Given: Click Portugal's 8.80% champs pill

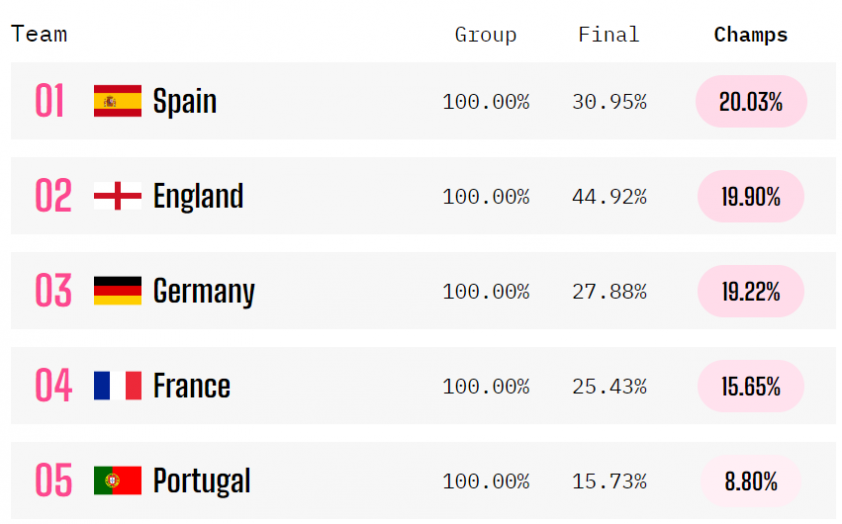Looking at the screenshot, I should tap(750, 481).
